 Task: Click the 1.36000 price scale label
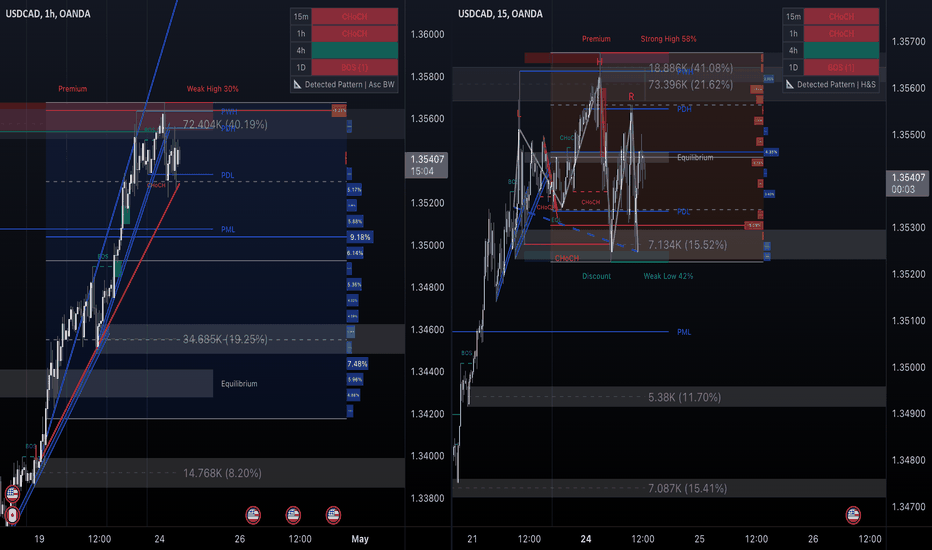pyautogui.click(x=427, y=34)
